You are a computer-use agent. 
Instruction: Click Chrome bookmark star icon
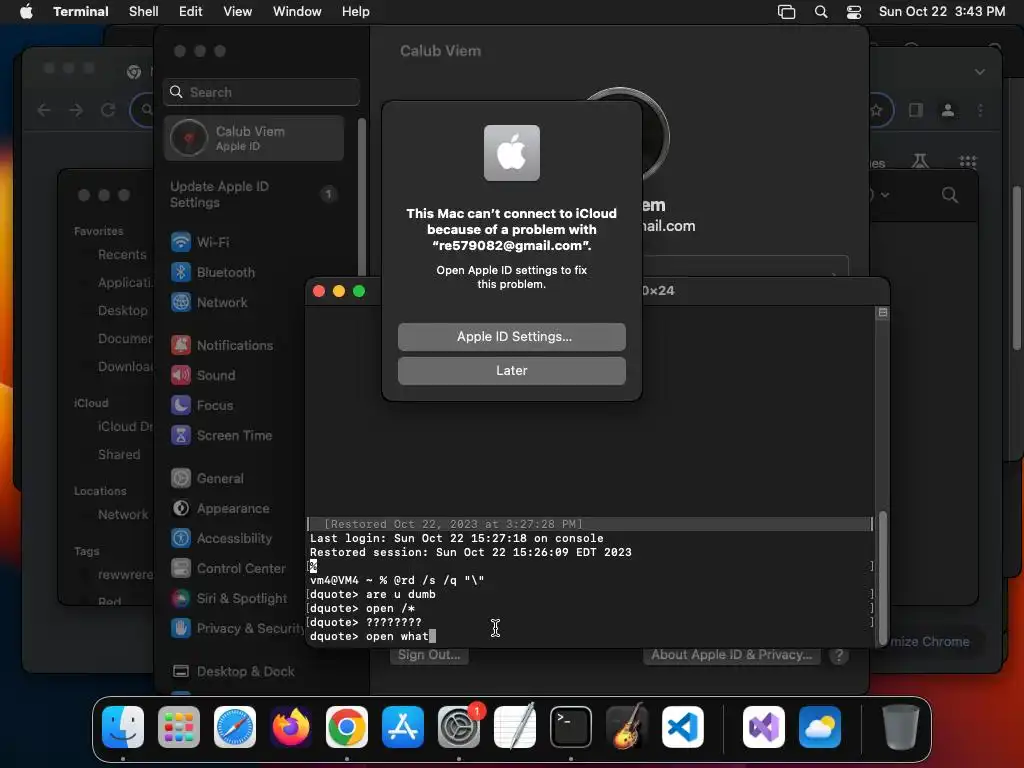[x=876, y=110]
